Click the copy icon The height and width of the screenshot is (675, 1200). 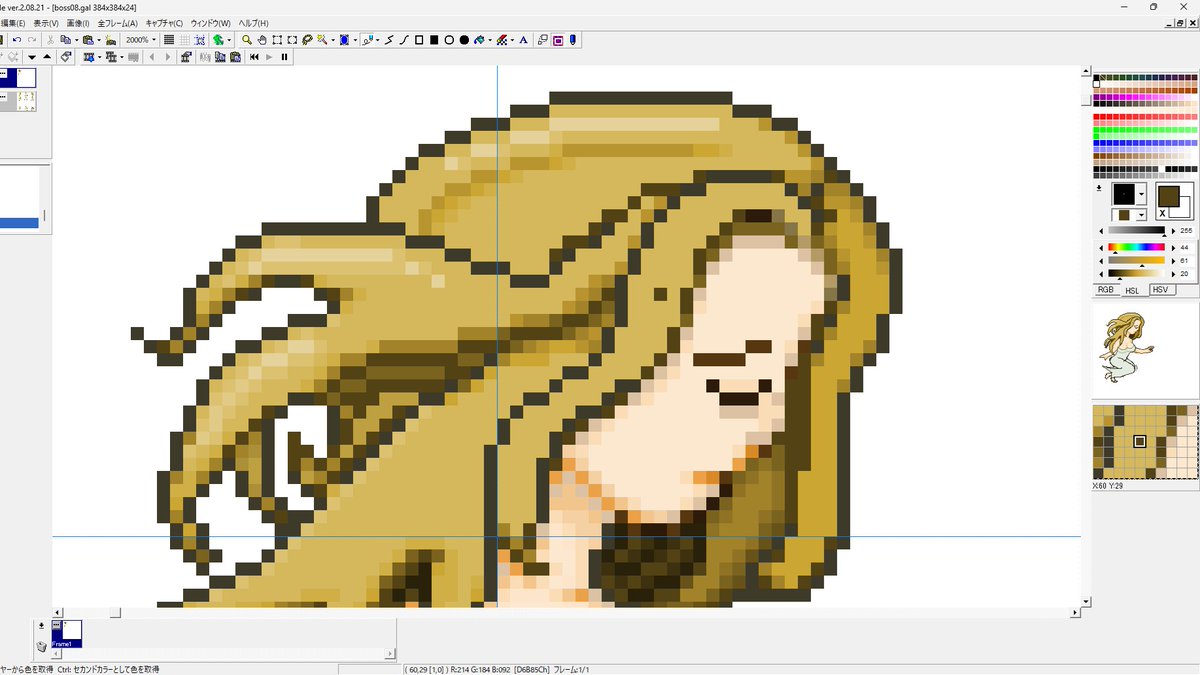(64, 40)
